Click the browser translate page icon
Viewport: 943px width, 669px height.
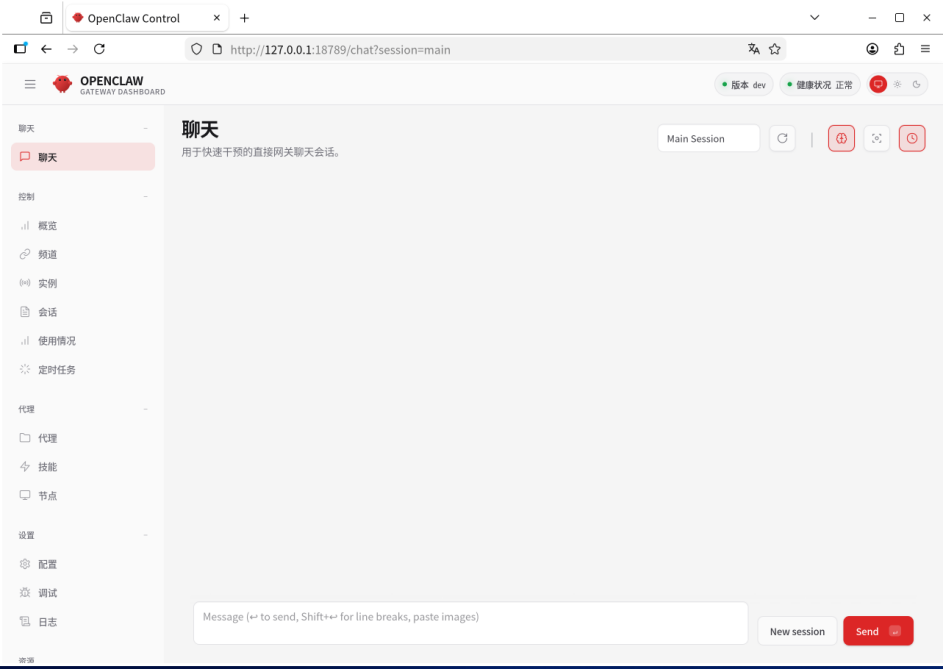(754, 49)
